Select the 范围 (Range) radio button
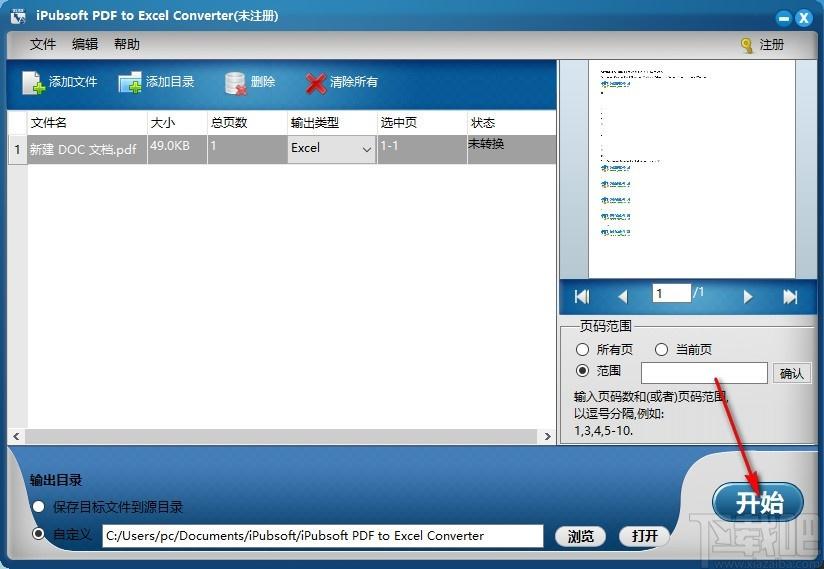This screenshot has width=824, height=569. (582, 370)
